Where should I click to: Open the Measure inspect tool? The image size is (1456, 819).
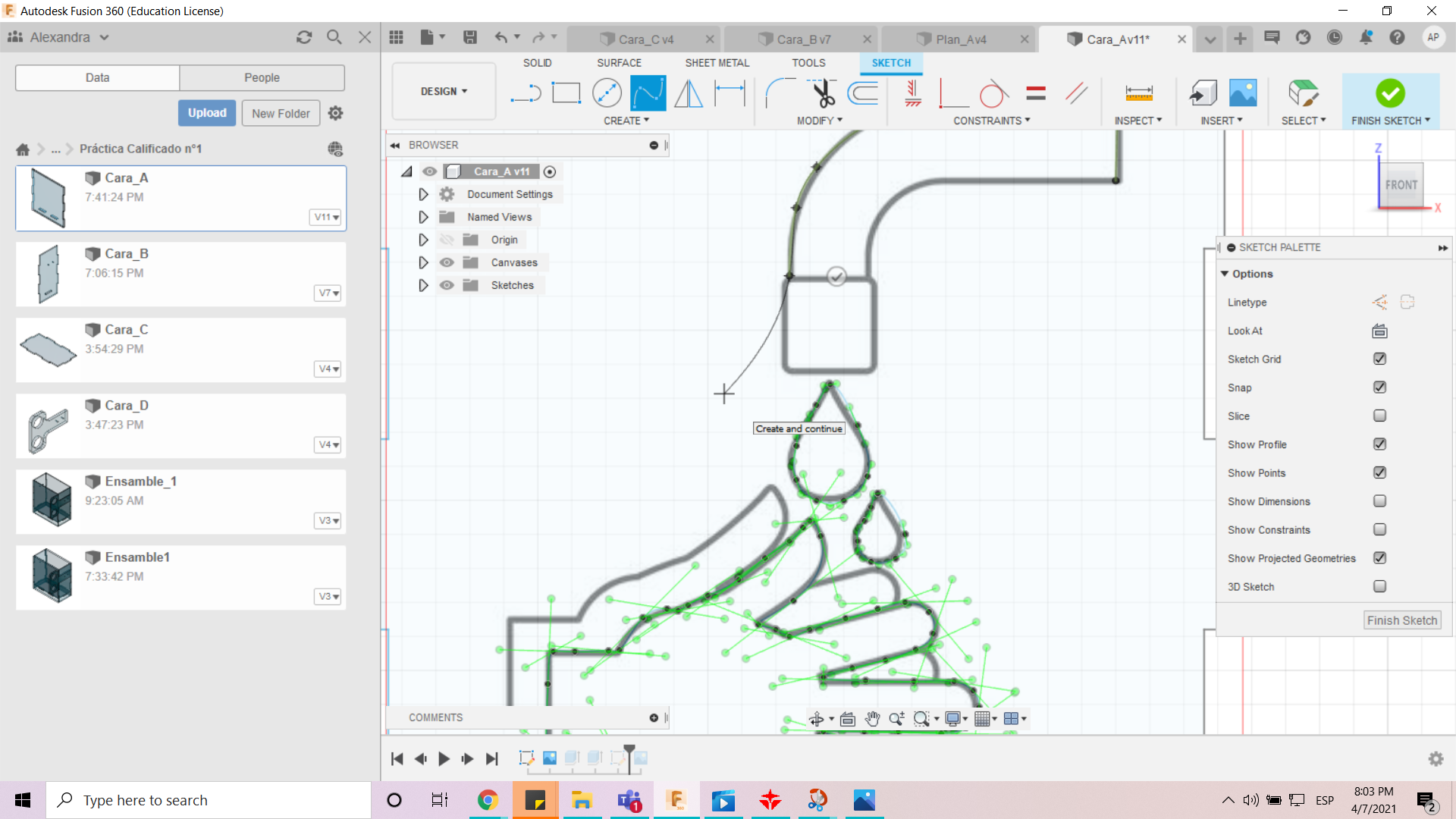point(1138,93)
